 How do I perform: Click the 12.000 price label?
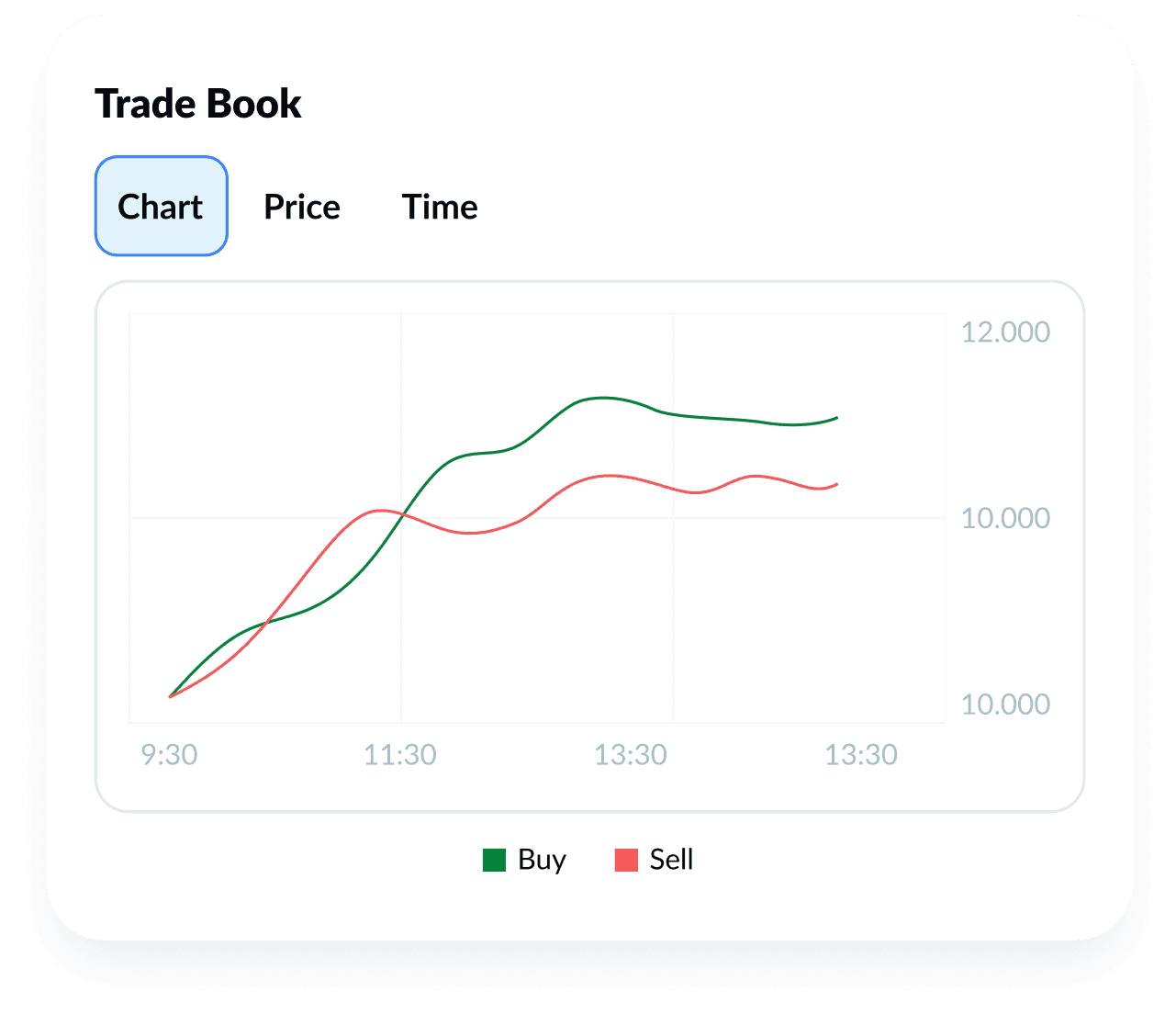(x=1006, y=332)
